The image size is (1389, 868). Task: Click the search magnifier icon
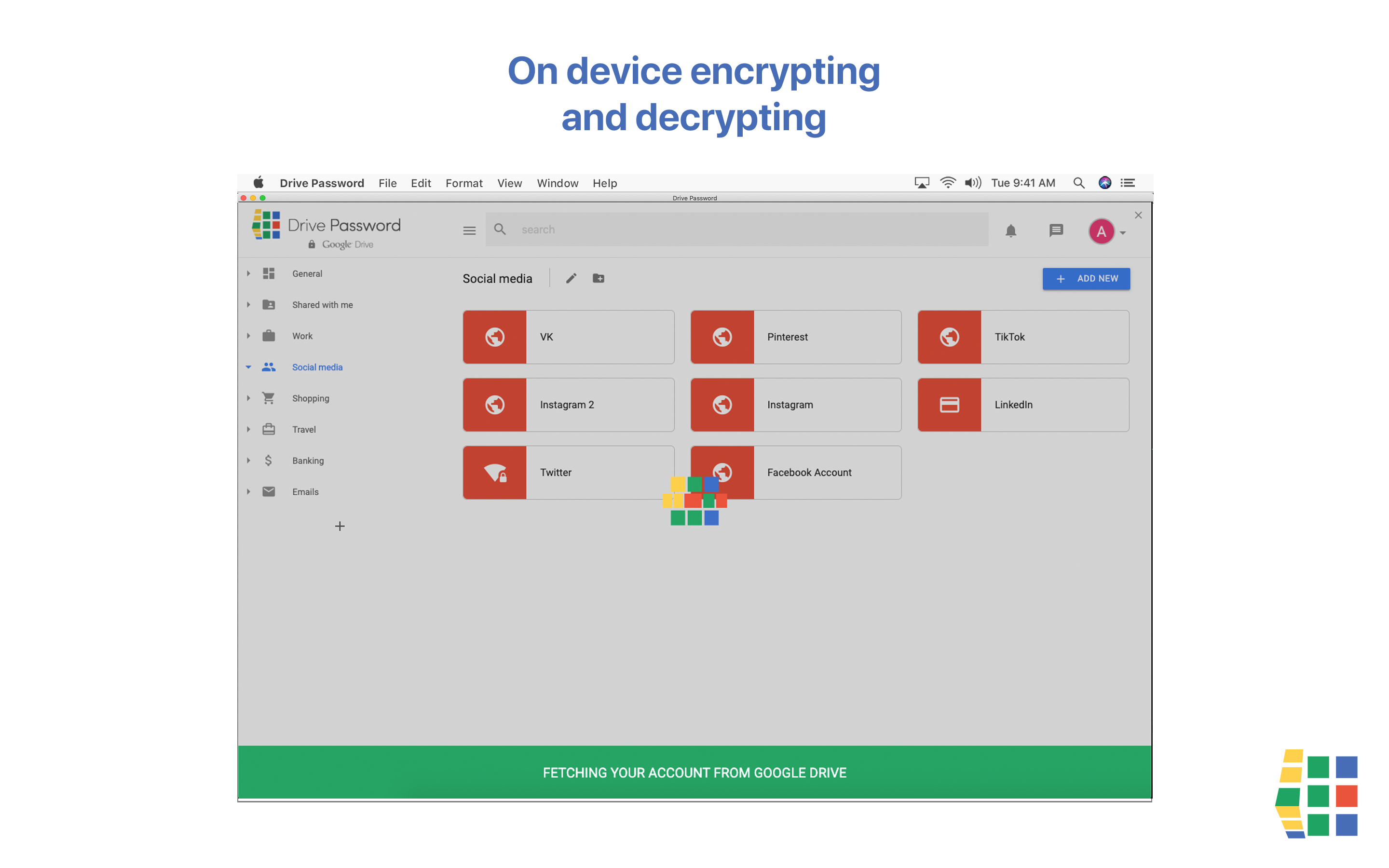(500, 230)
